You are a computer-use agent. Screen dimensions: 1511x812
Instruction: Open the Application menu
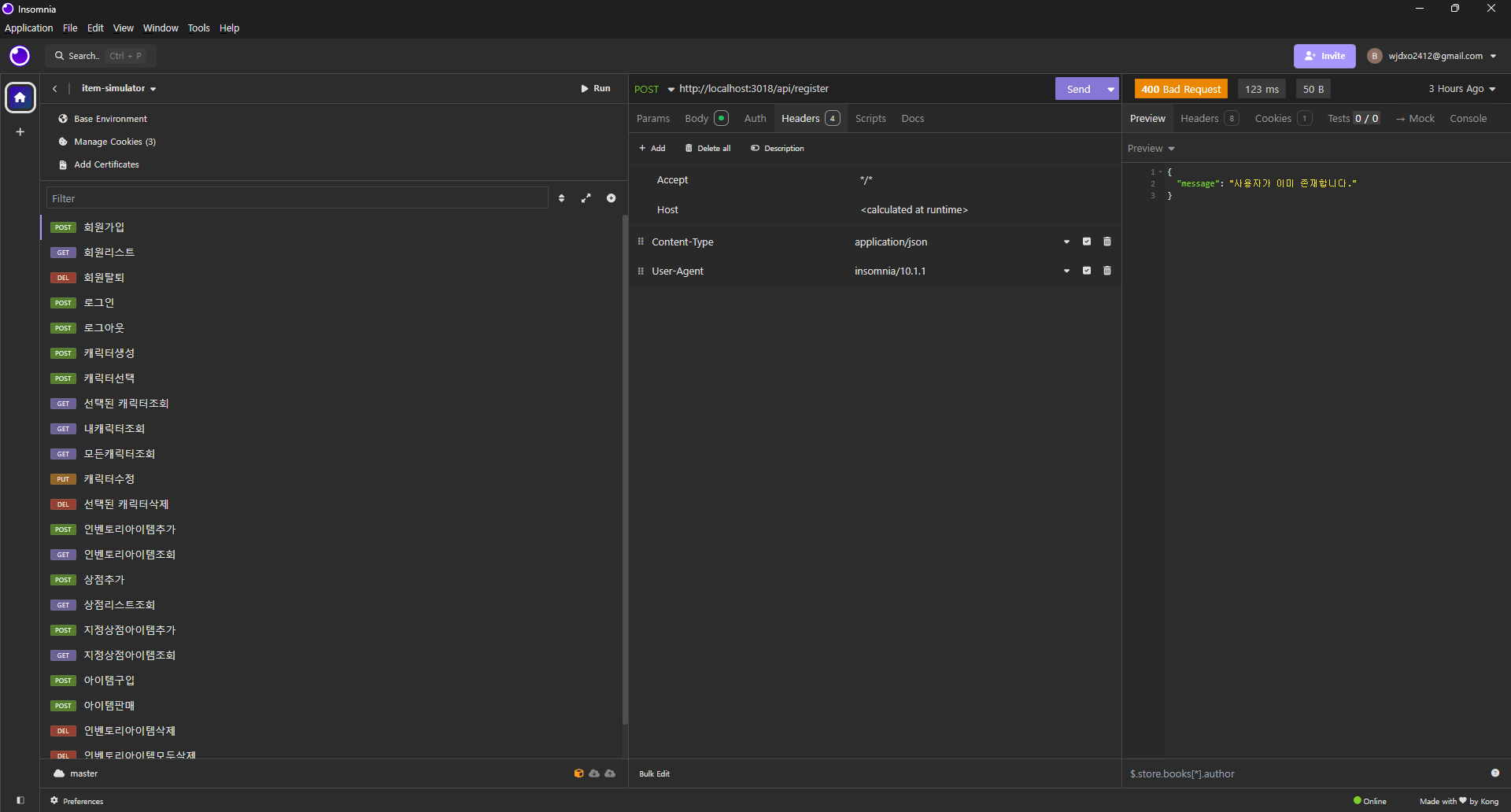29,28
